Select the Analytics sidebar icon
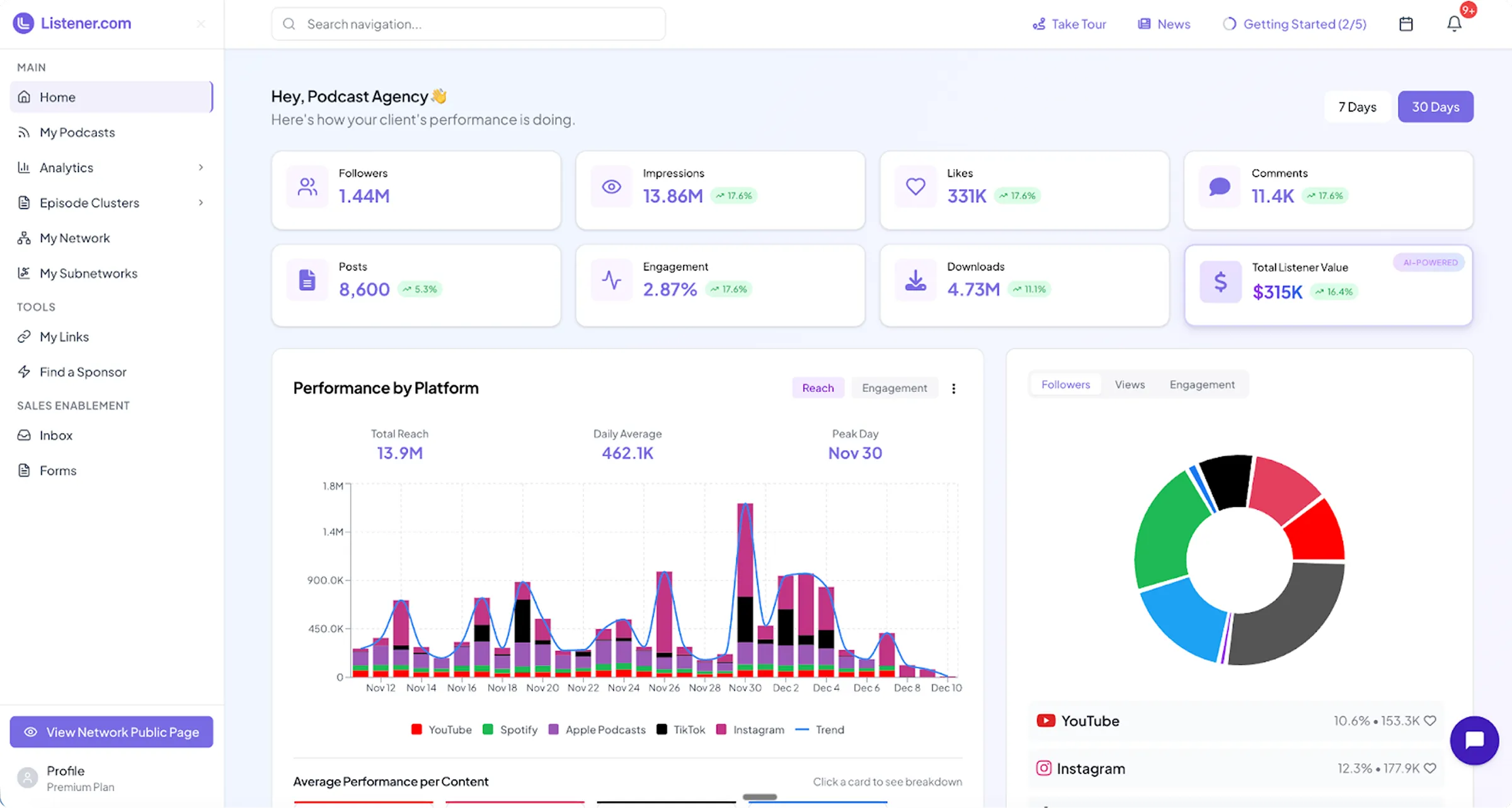 [x=24, y=167]
